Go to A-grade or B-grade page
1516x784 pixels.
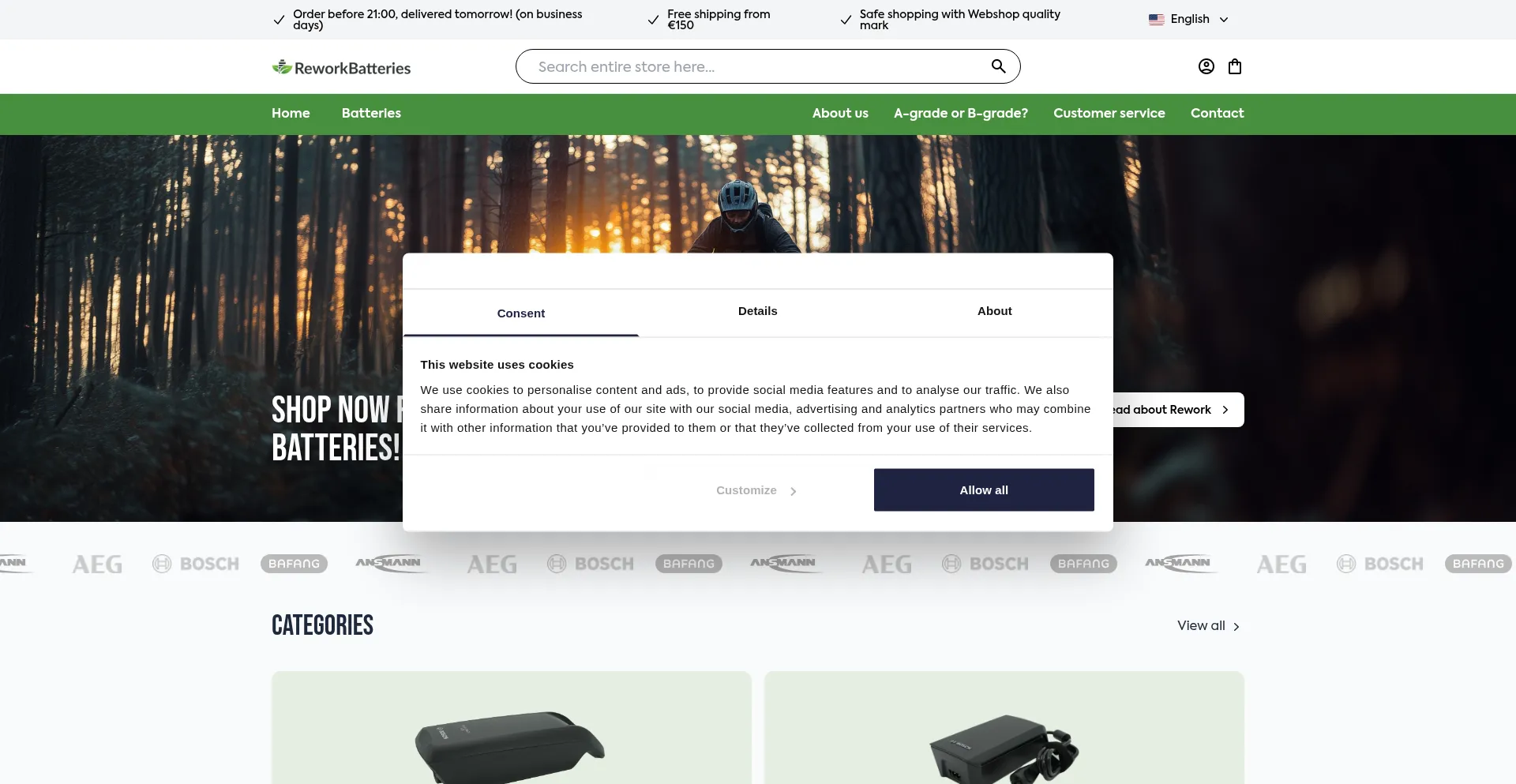pyautogui.click(x=960, y=113)
